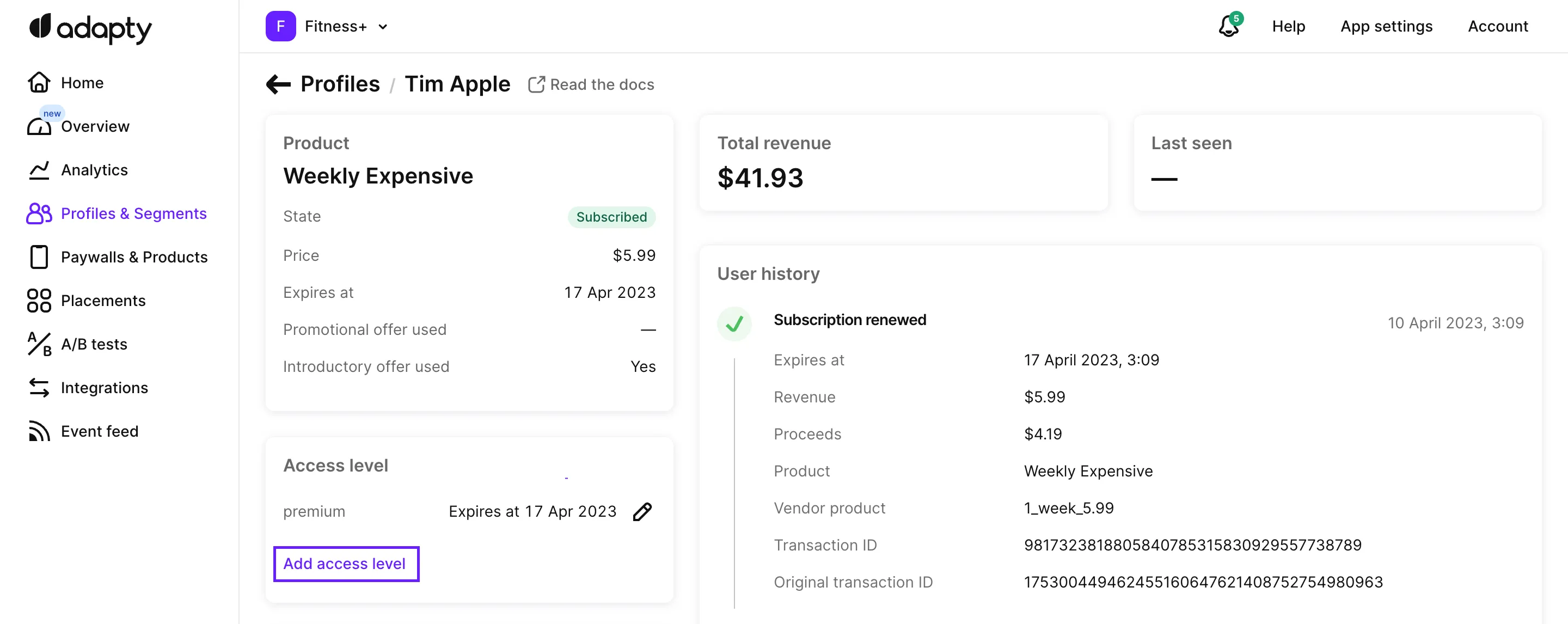1568x624 pixels.
Task: Click the adapty logo
Action: point(90,28)
